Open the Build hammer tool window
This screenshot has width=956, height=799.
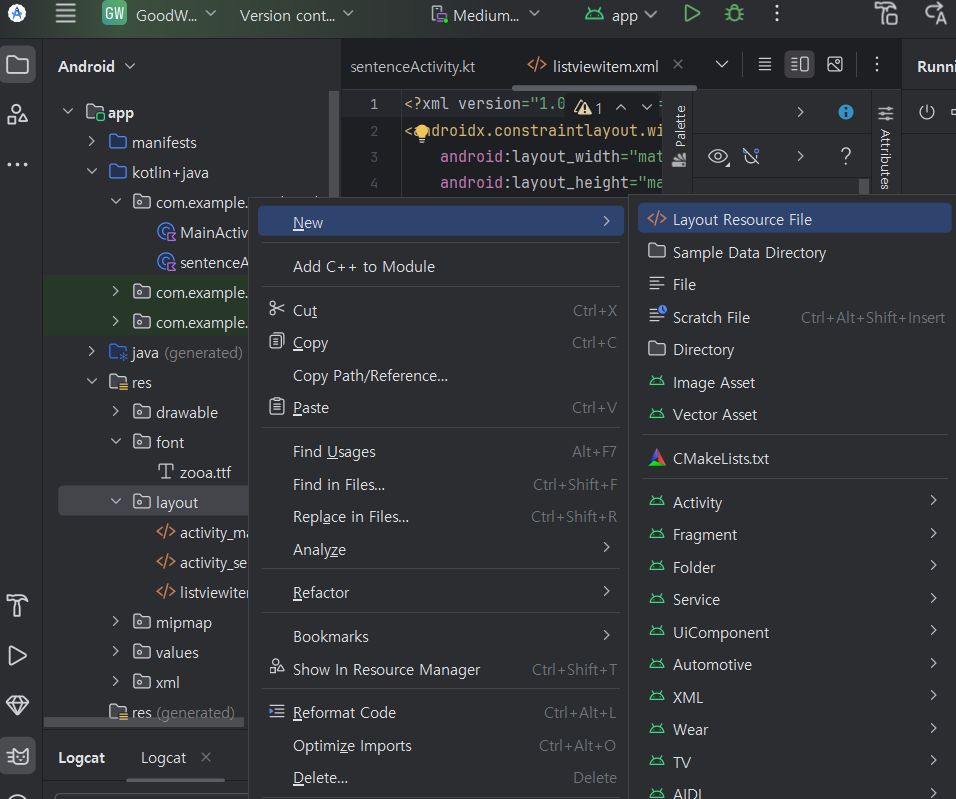tap(18, 606)
